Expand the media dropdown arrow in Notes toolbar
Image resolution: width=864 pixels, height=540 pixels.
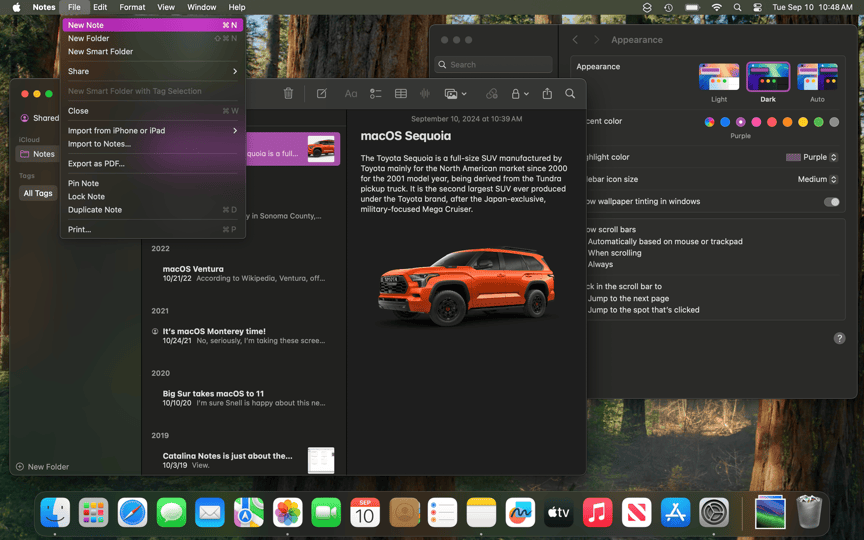coord(464,94)
